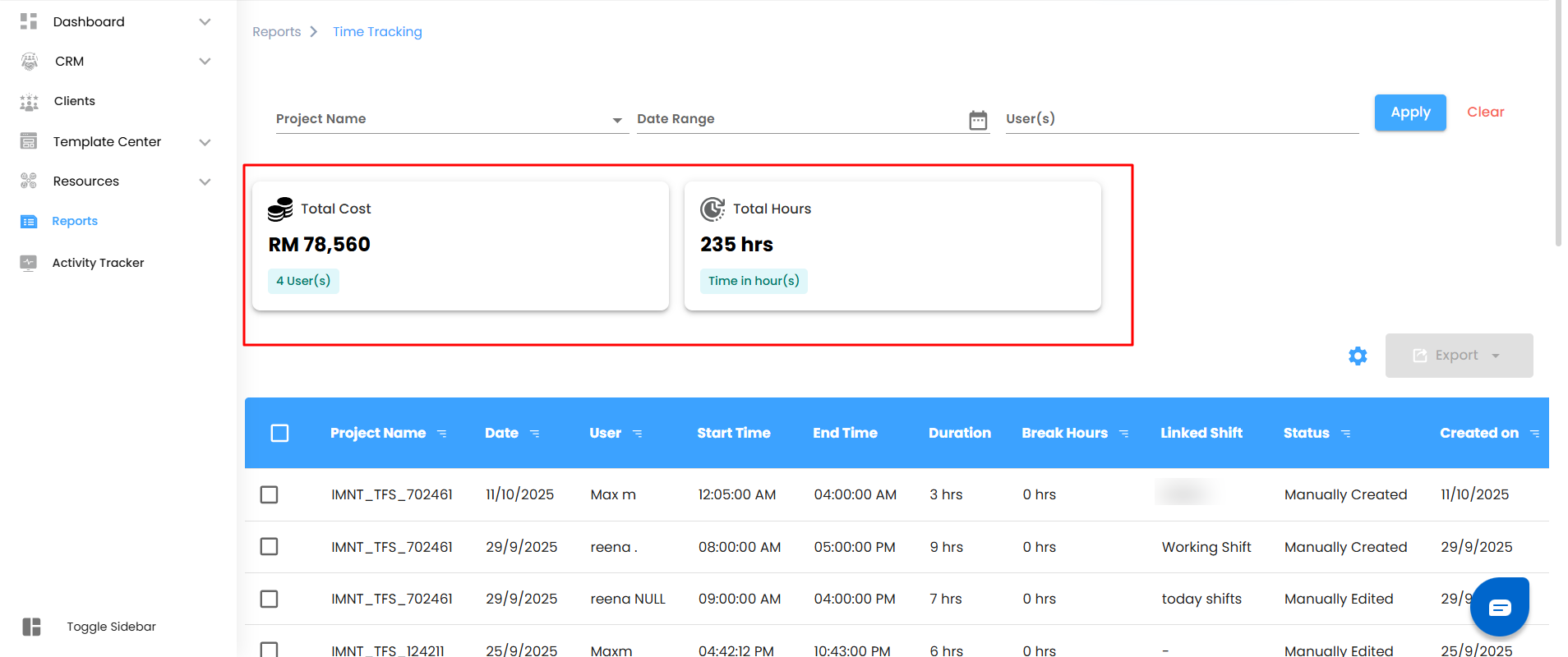Click the End Time column header
Image resolution: width=1568 pixels, height=657 pixels.
845,433
